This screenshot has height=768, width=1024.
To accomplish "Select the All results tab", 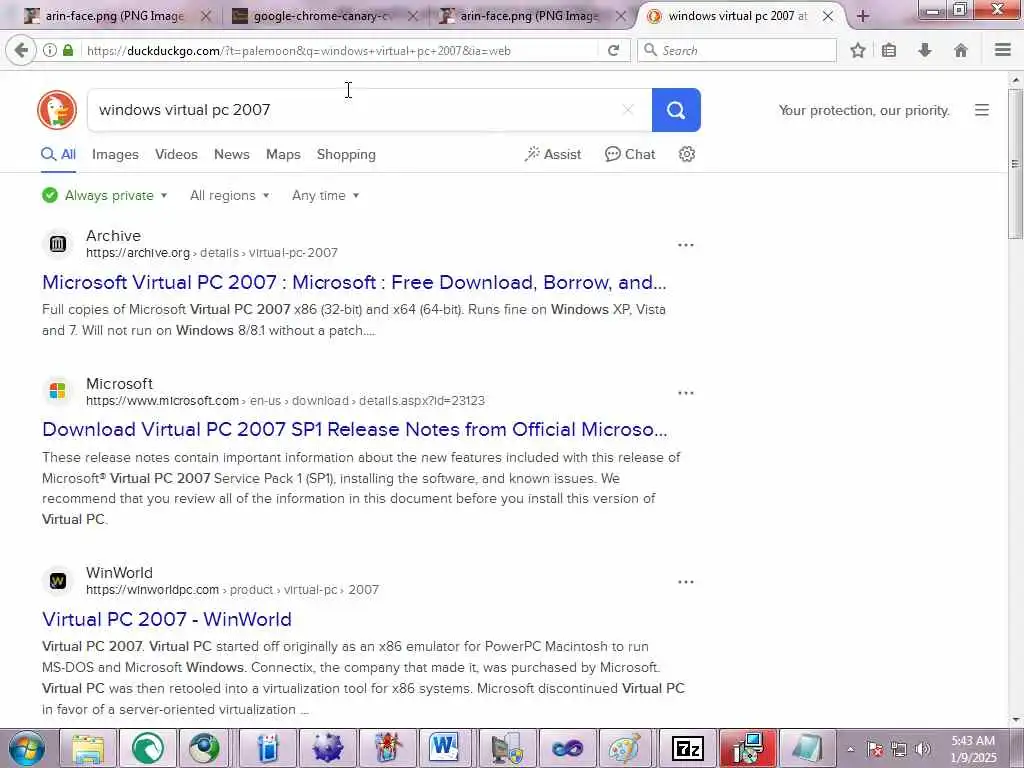I will (58, 155).
